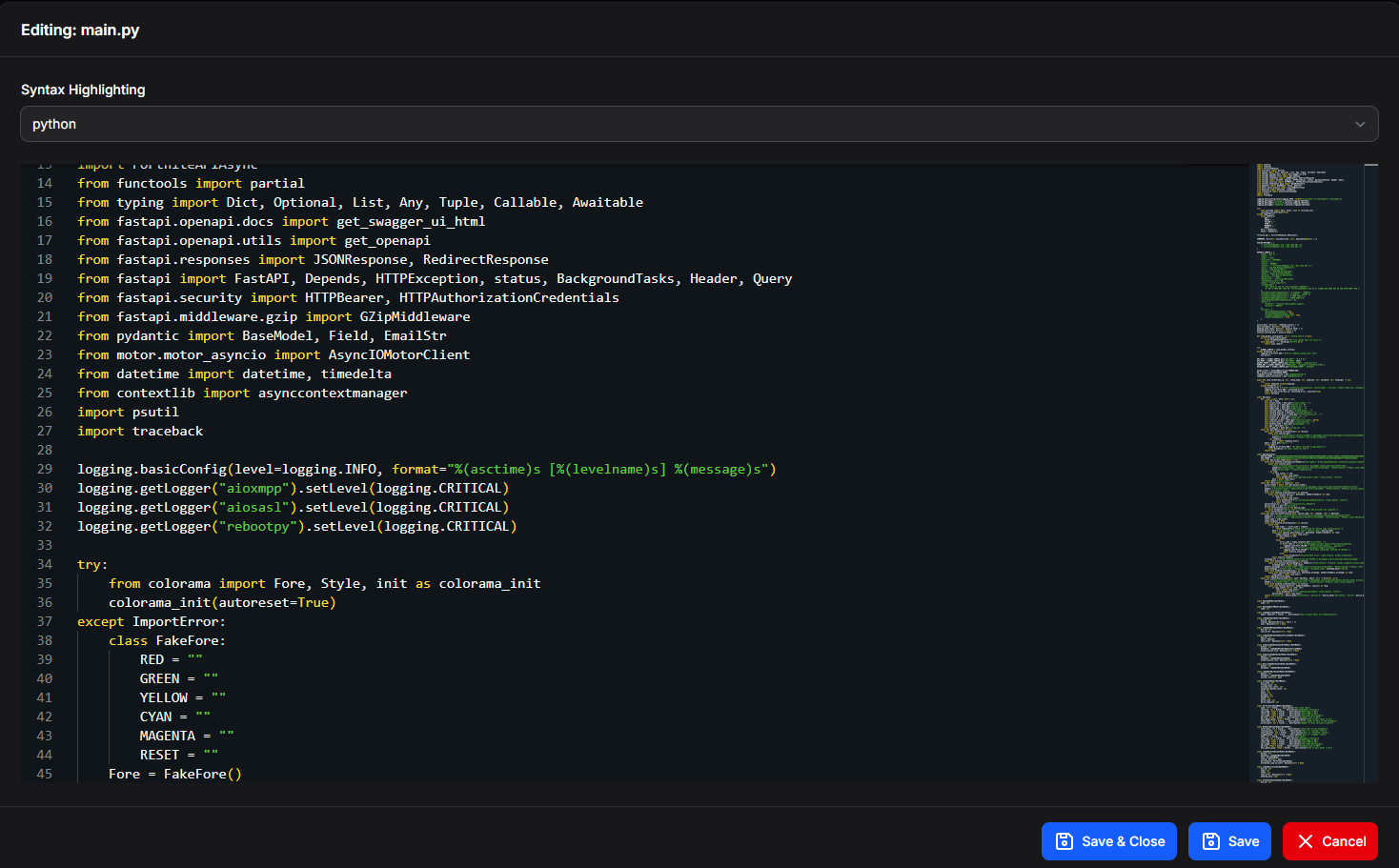Click the 'RED = ""' line
This screenshot has height=868, width=1399.
click(x=172, y=659)
